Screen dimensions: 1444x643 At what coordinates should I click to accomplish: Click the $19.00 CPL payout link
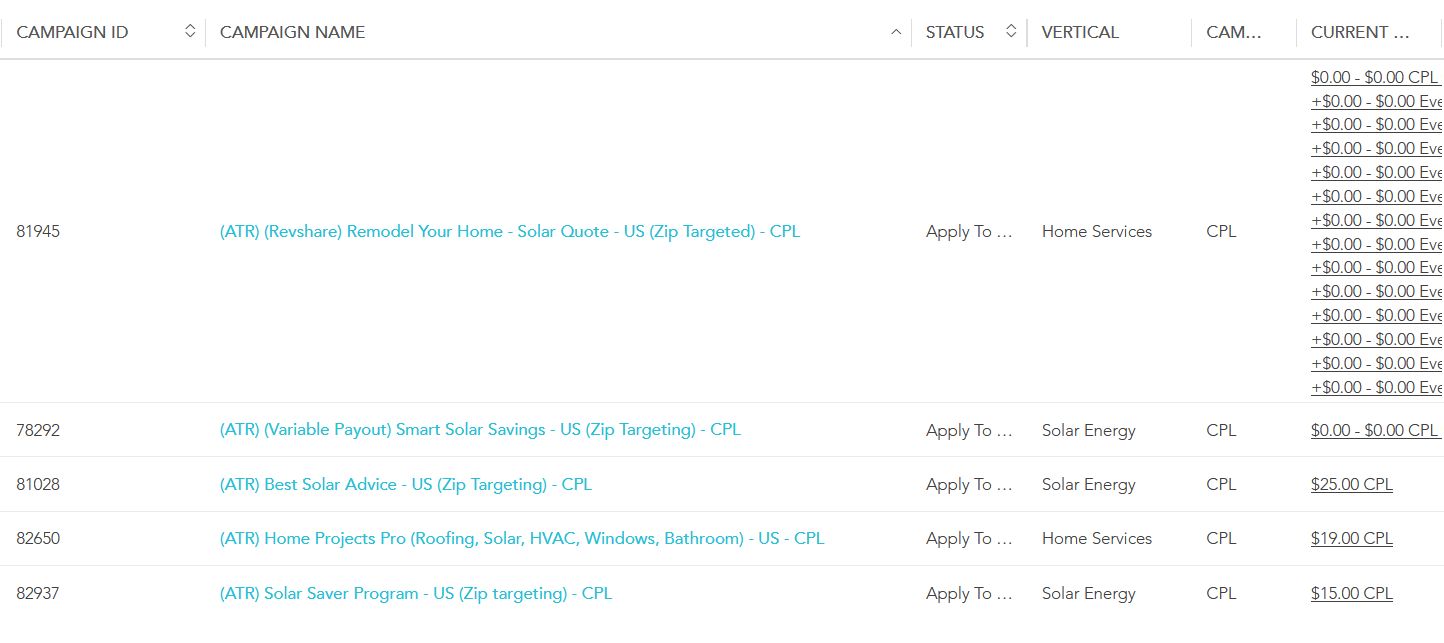point(1351,538)
